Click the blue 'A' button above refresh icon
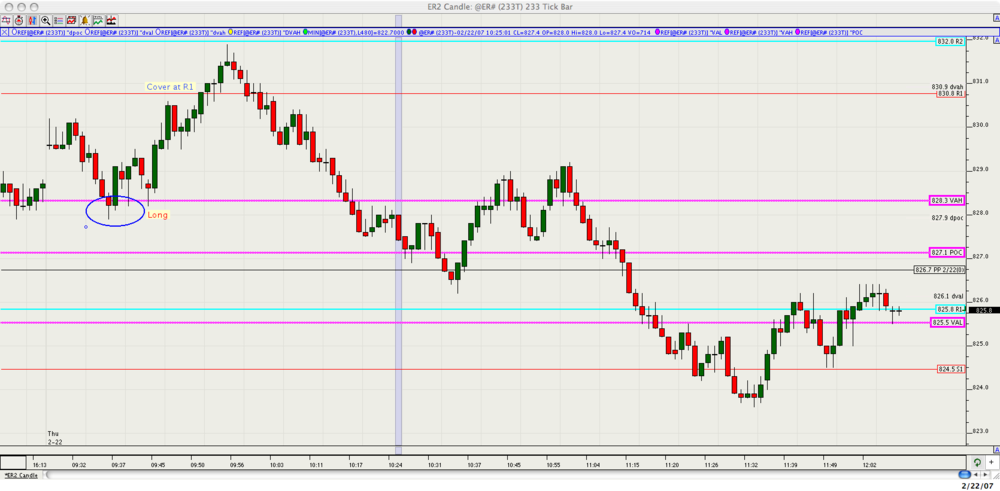 997,450
